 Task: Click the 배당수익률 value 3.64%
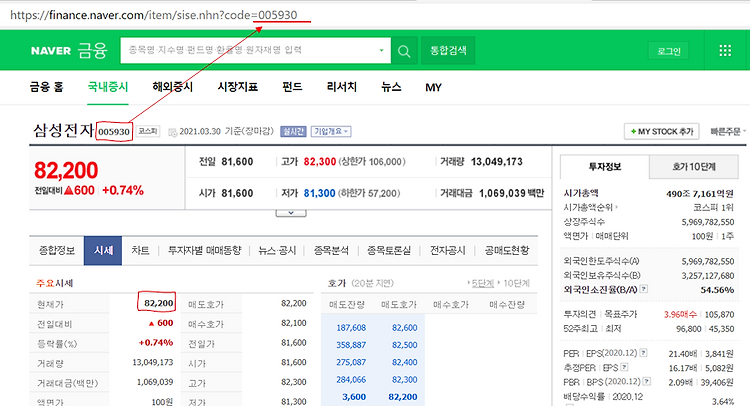(722, 401)
